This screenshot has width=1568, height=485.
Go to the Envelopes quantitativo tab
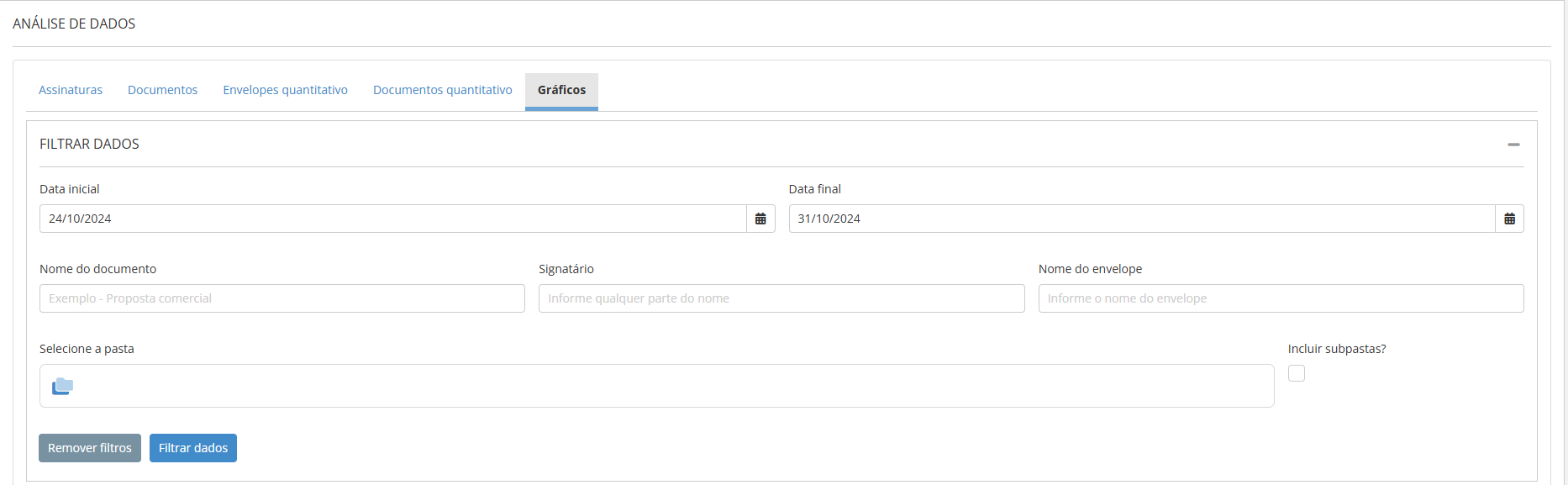point(285,90)
